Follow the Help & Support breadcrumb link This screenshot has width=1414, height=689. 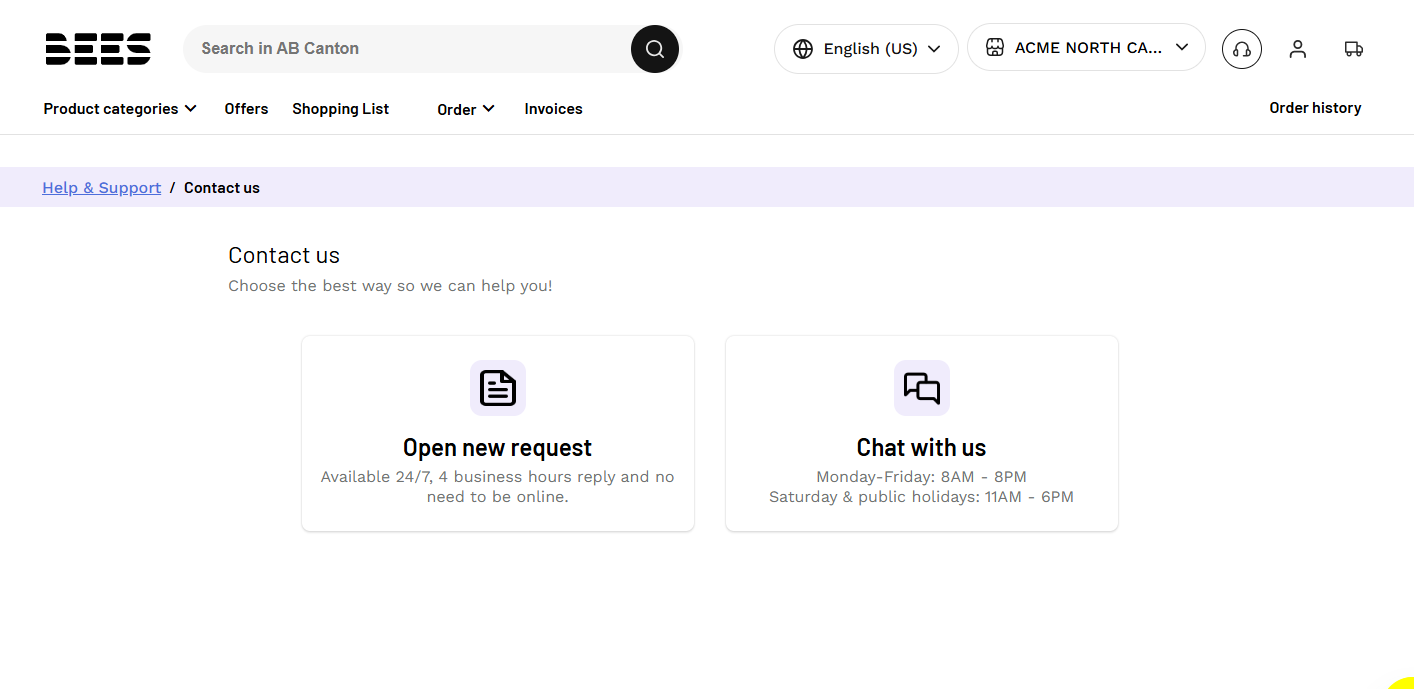pos(102,188)
